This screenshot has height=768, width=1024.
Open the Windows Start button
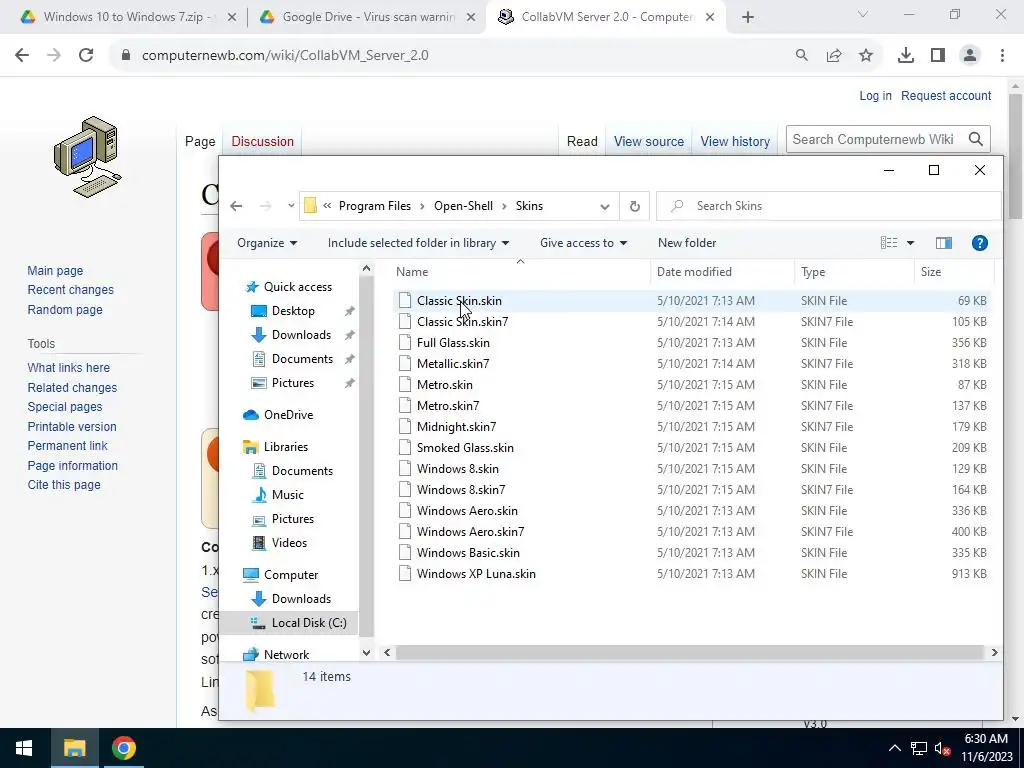[24, 748]
